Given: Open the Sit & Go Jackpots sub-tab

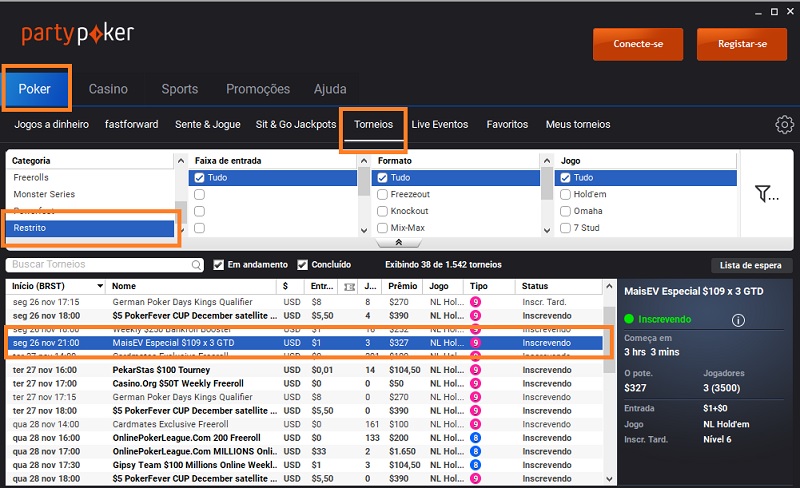Looking at the screenshot, I should point(296,125).
